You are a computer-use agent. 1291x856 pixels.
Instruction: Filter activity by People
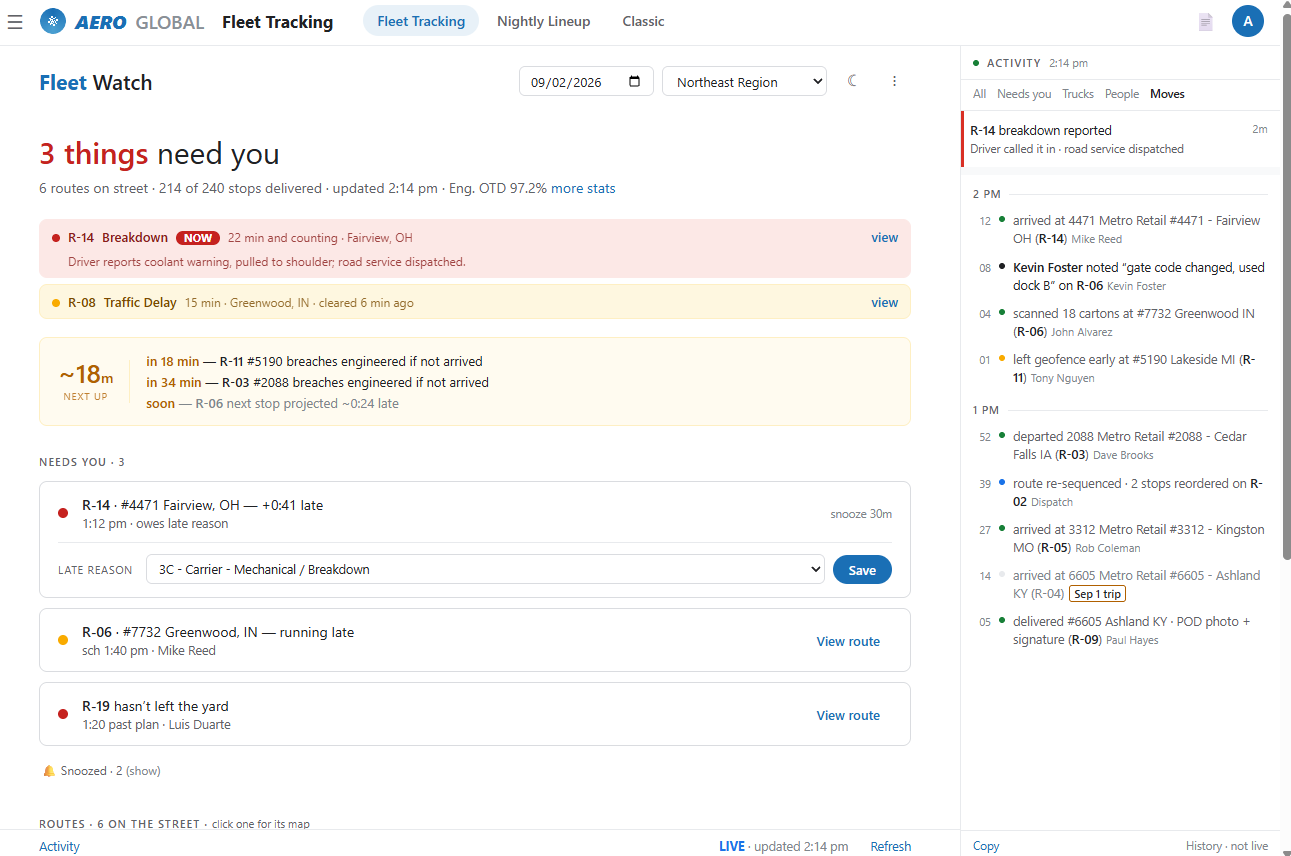[1122, 94]
